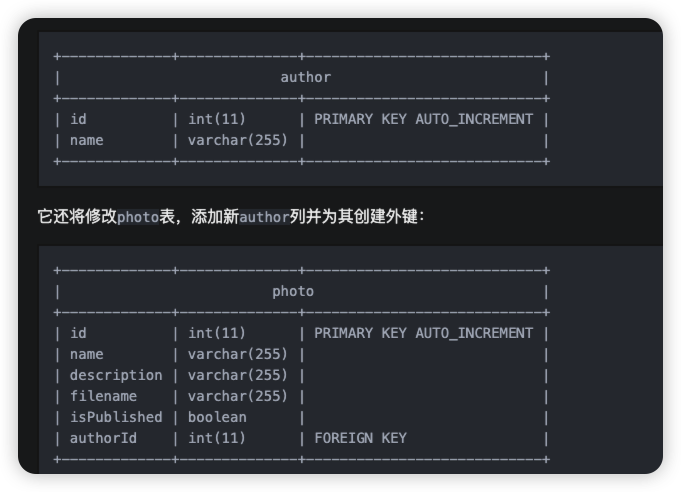The image size is (681, 492).
Task: Click the id column in photo table
Action: (78, 333)
